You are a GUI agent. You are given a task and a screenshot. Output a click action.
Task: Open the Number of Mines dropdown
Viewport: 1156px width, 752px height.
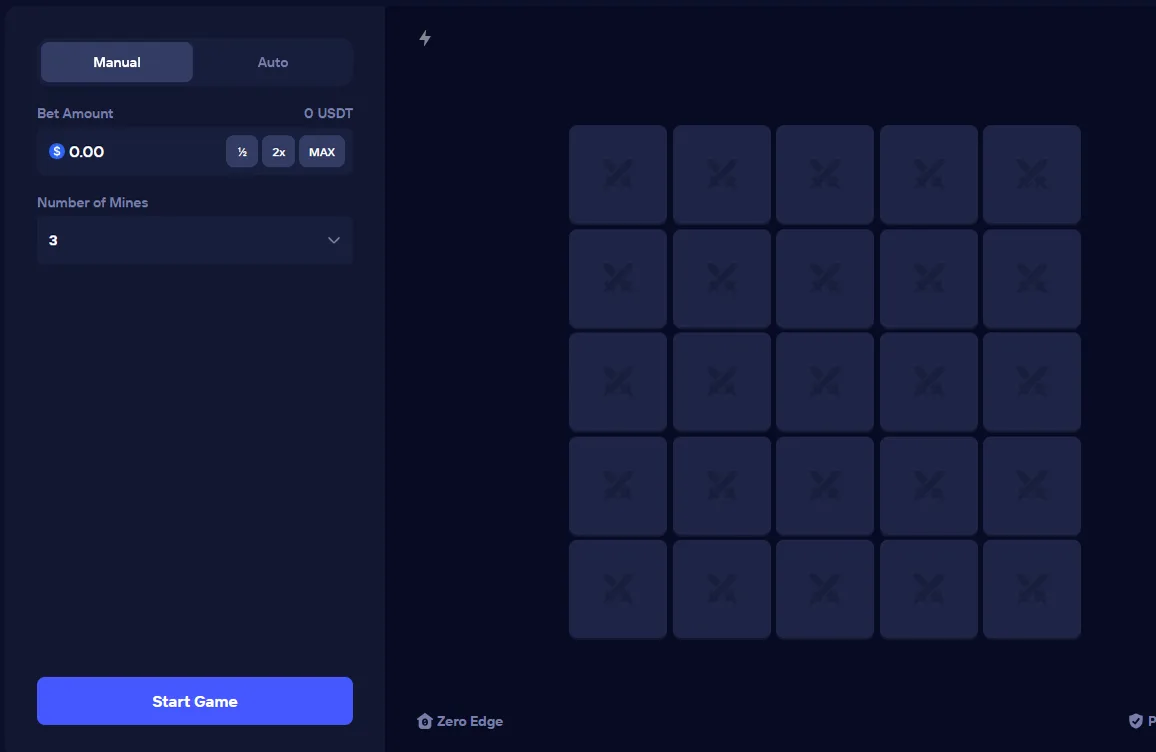pos(195,240)
